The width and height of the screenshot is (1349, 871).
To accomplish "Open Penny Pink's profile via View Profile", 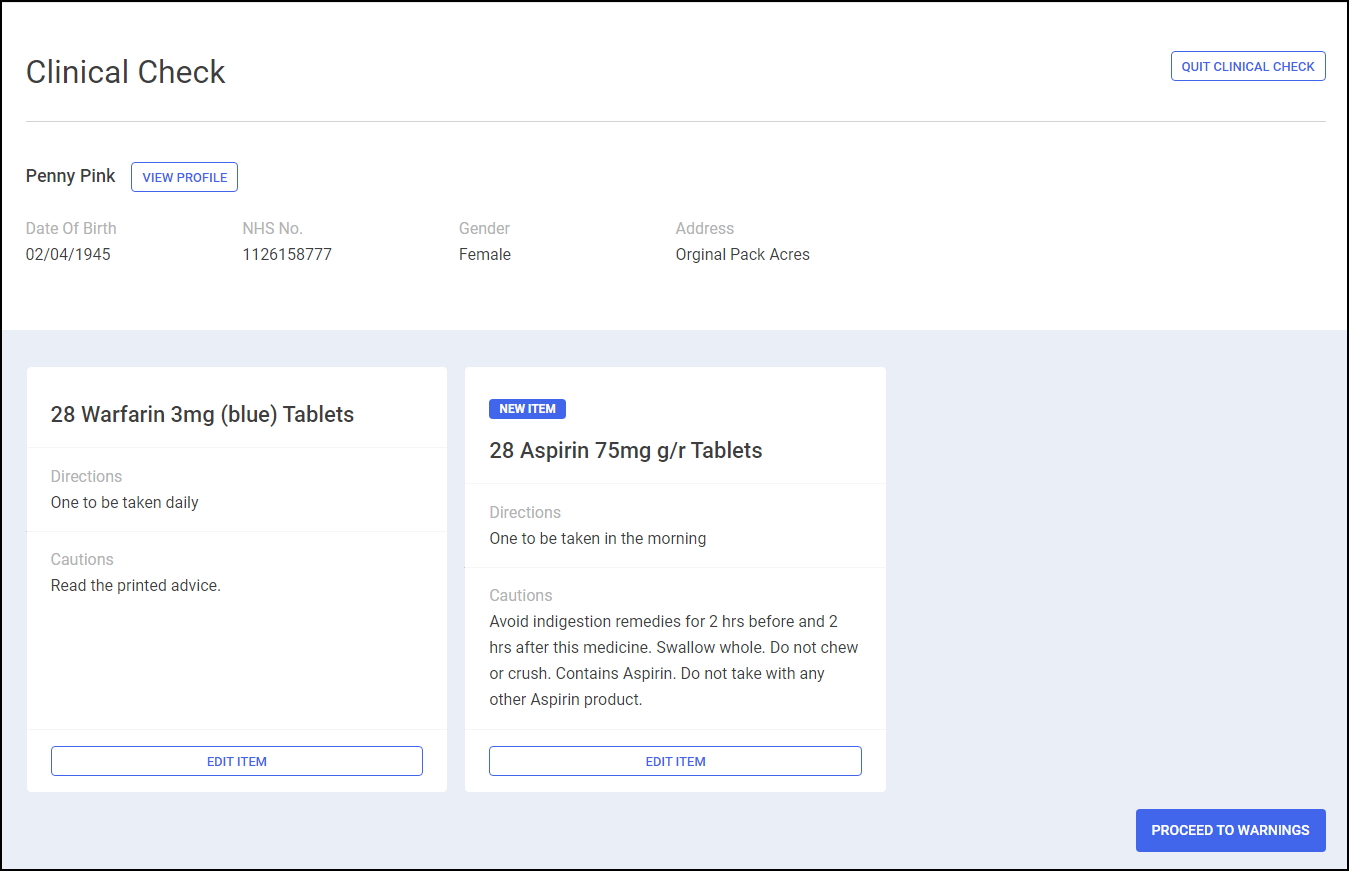I will (x=184, y=177).
